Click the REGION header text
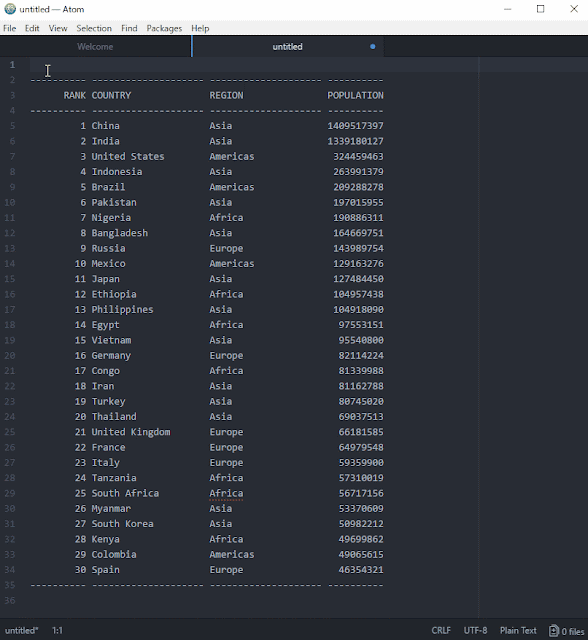Screen dimensions: 588x640 pos(226,95)
